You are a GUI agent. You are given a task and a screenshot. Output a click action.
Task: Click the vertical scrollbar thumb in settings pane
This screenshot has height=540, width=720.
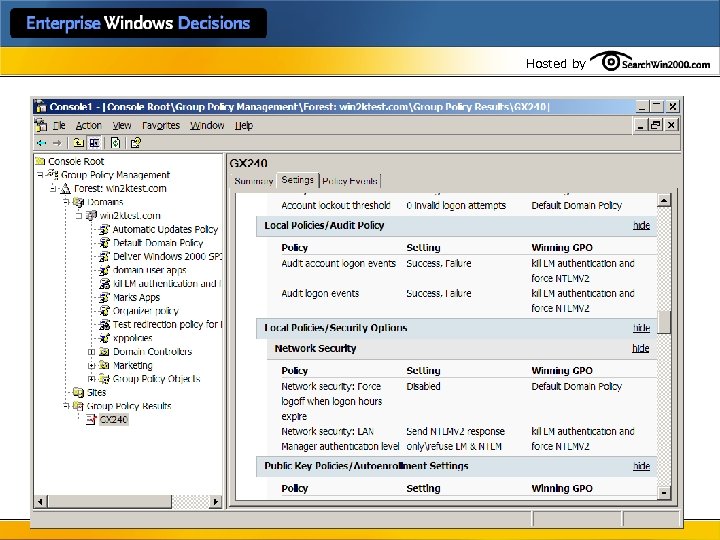(664, 322)
